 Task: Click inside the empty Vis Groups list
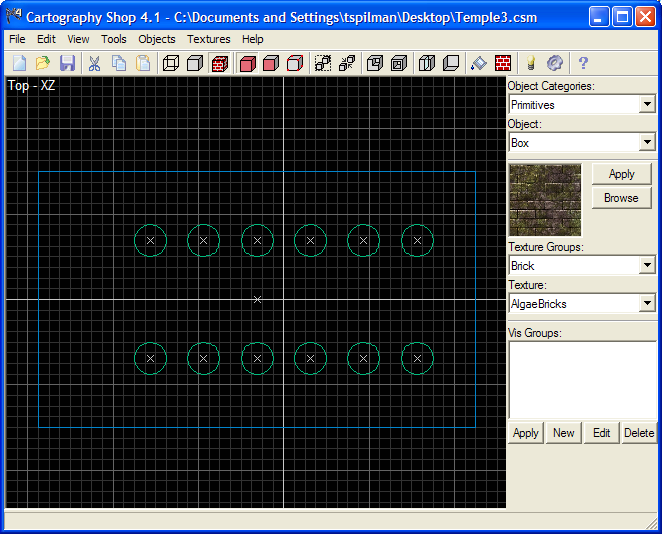(x=582, y=380)
